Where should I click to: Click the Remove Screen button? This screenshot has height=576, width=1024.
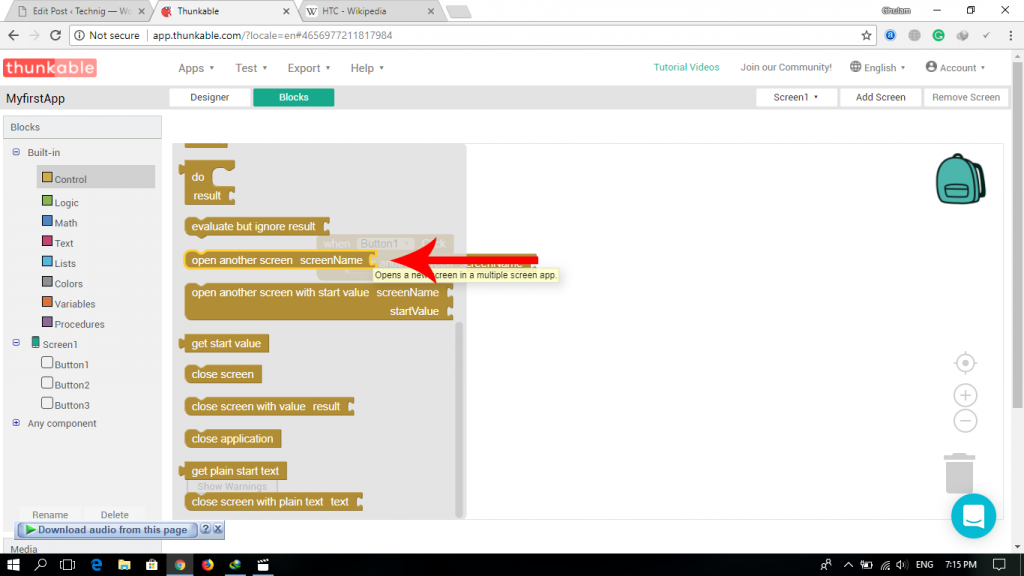pyautogui.click(x=966, y=97)
